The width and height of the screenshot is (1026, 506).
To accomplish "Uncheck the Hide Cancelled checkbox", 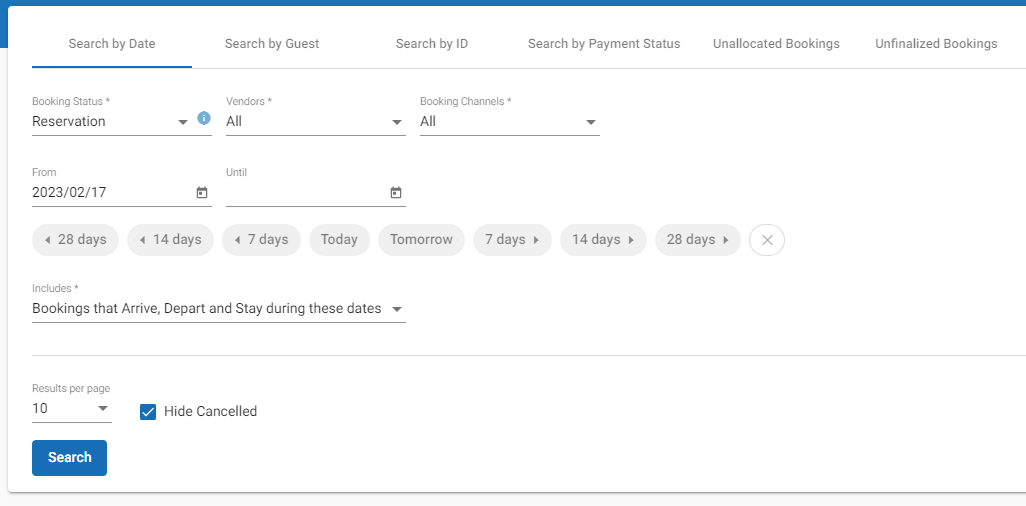I will [148, 412].
